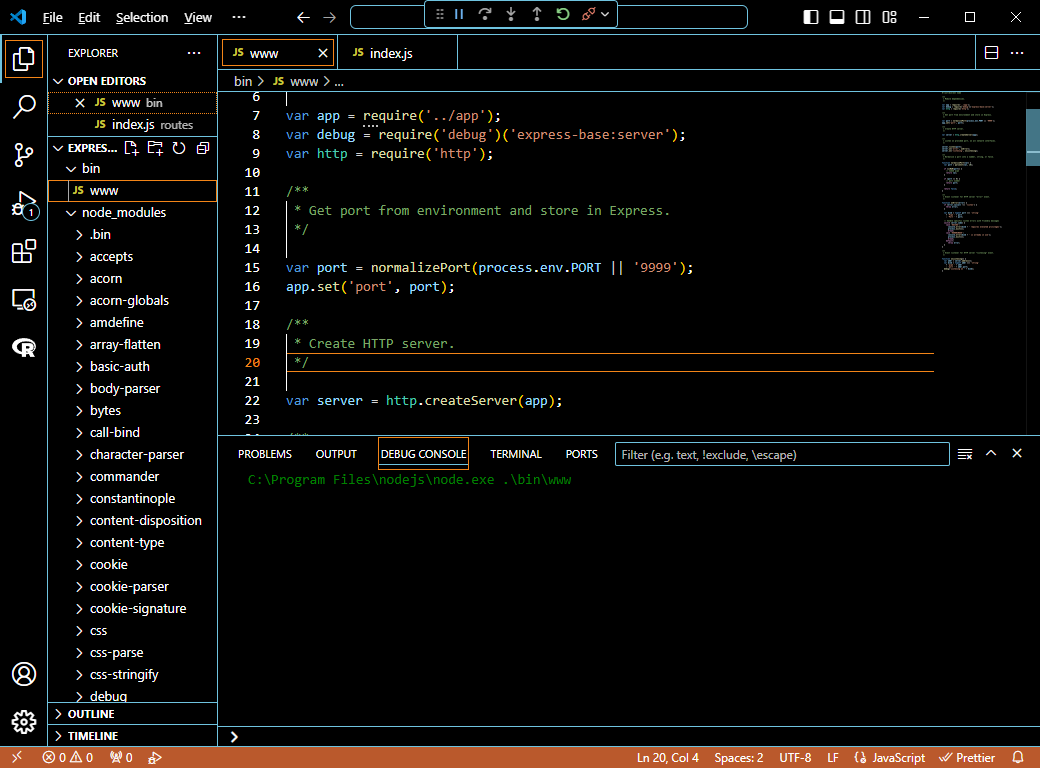Customize the editor layout
This screenshot has height=768, width=1040.
(889, 17)
